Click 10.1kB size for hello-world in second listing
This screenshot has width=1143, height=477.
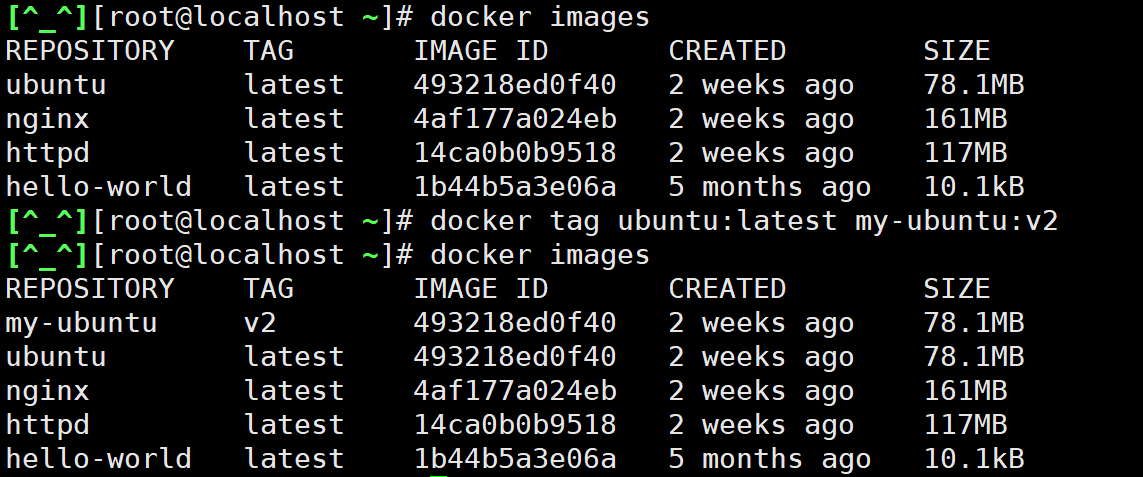tap(974, 459)
